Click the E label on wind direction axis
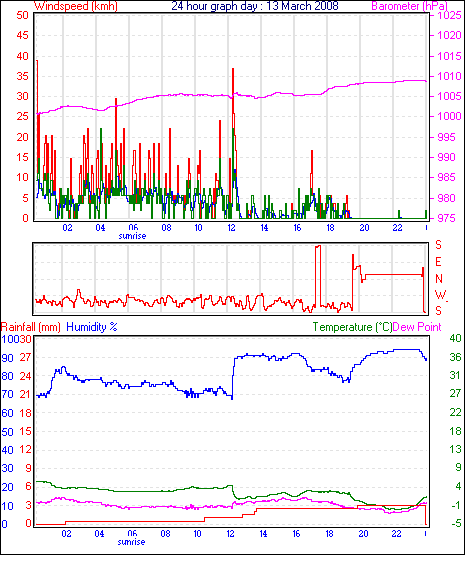466x563 pixels. (x=438, y=262)
